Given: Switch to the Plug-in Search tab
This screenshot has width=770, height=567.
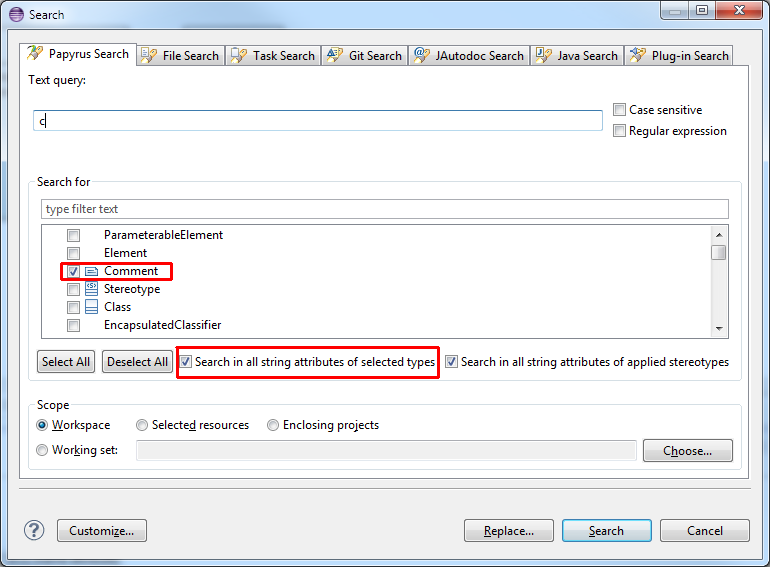Looking at the screenshot, I should pos(680,56).
